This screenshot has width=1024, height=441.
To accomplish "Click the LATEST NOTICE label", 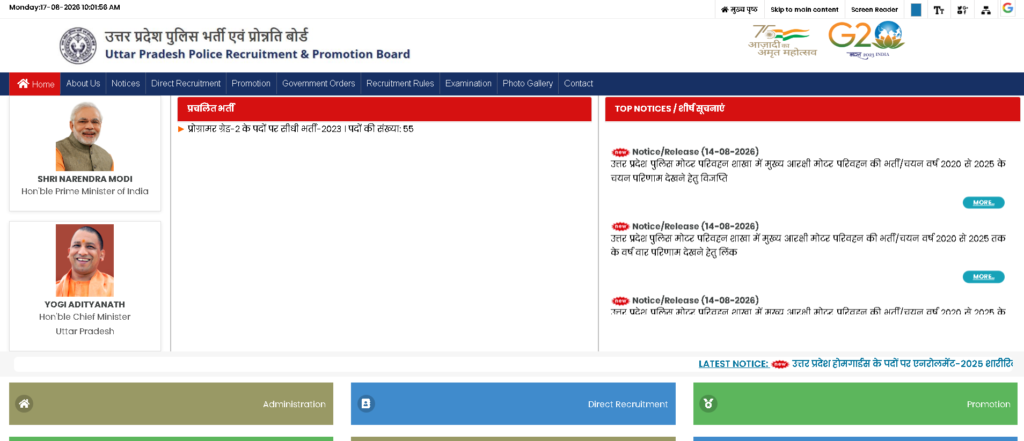I will 733,364.
